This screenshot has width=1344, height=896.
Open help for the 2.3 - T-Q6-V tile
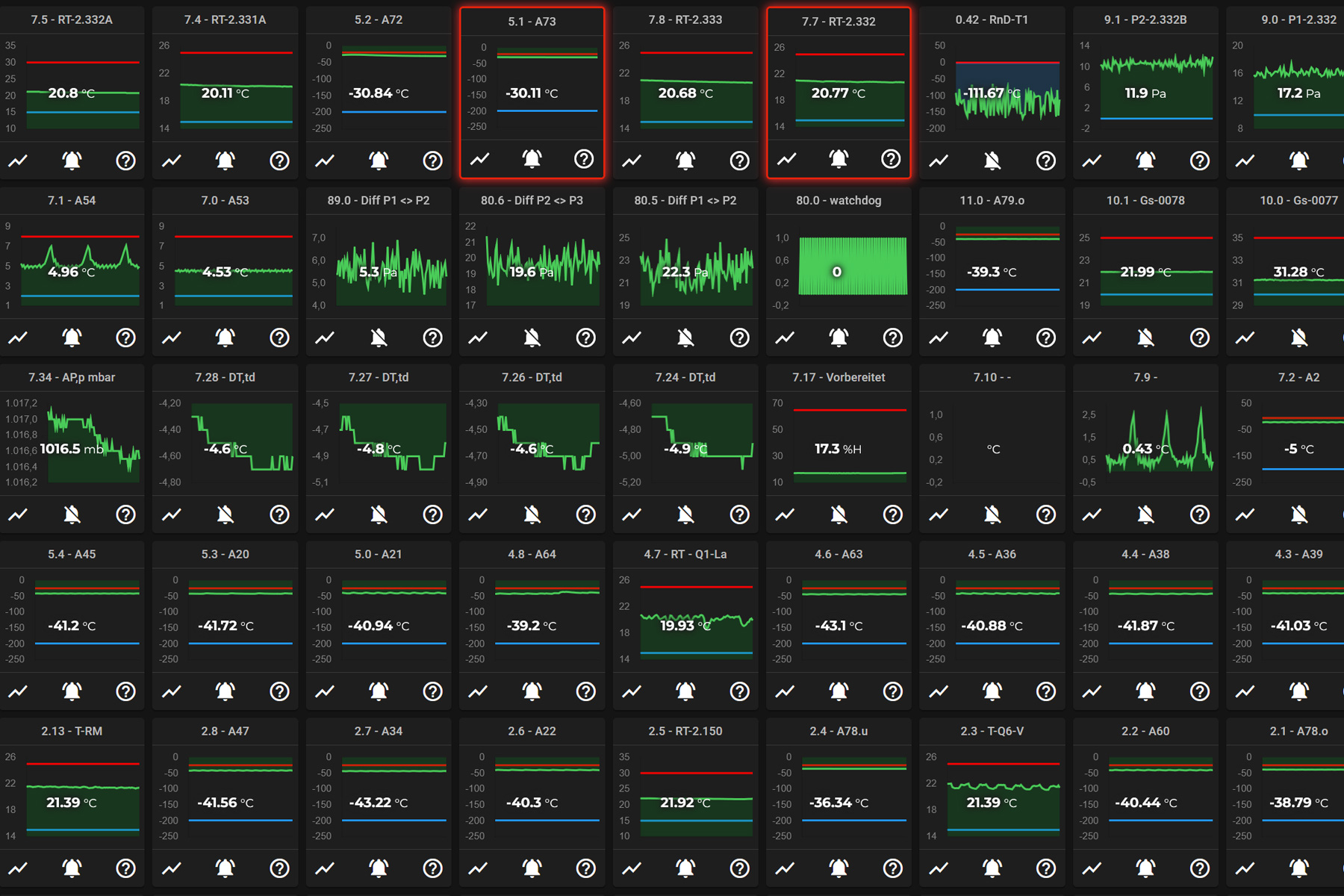[x=1045, y=868]
